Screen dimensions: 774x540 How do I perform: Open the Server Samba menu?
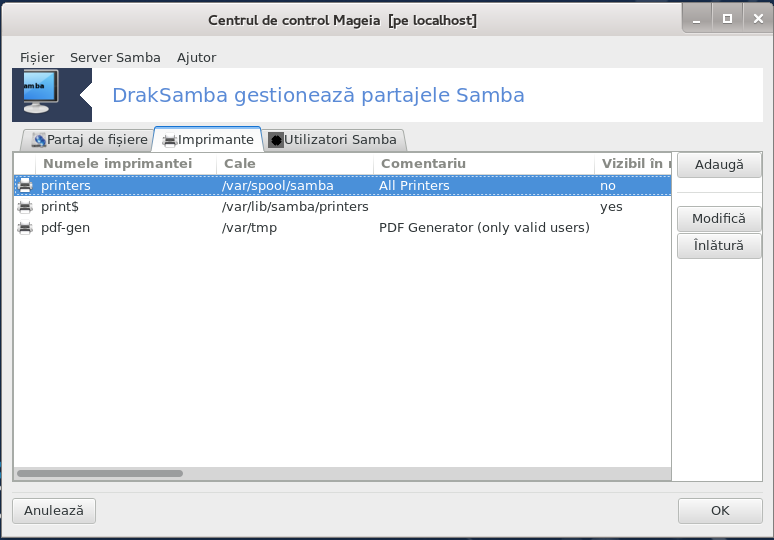(115, 58)
